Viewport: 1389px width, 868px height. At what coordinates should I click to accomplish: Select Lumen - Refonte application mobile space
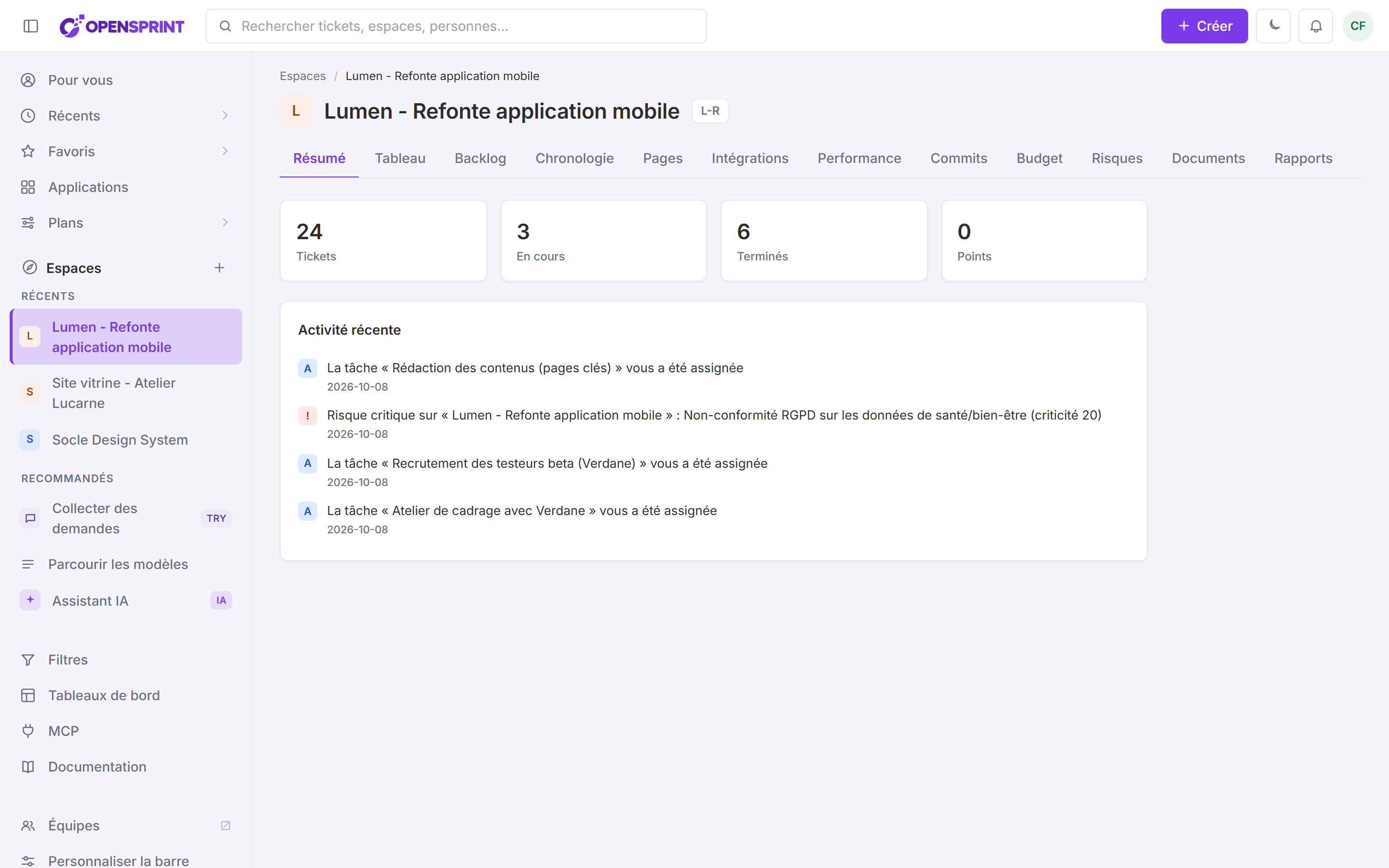[x=126, y=337]
